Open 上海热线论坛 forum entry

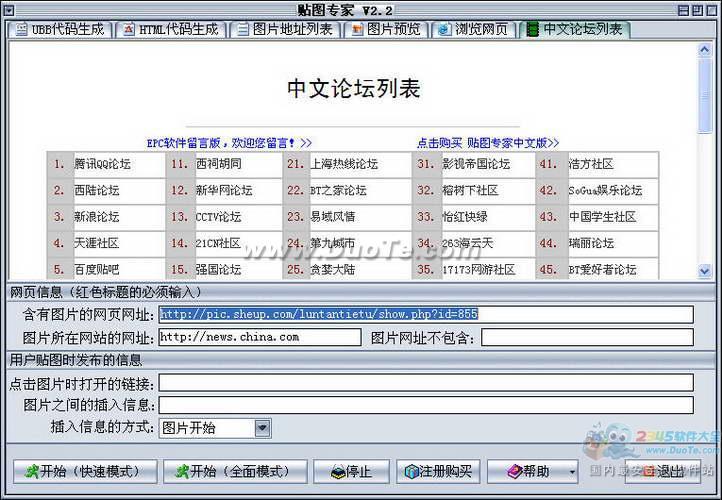click(x=344, y=164)
